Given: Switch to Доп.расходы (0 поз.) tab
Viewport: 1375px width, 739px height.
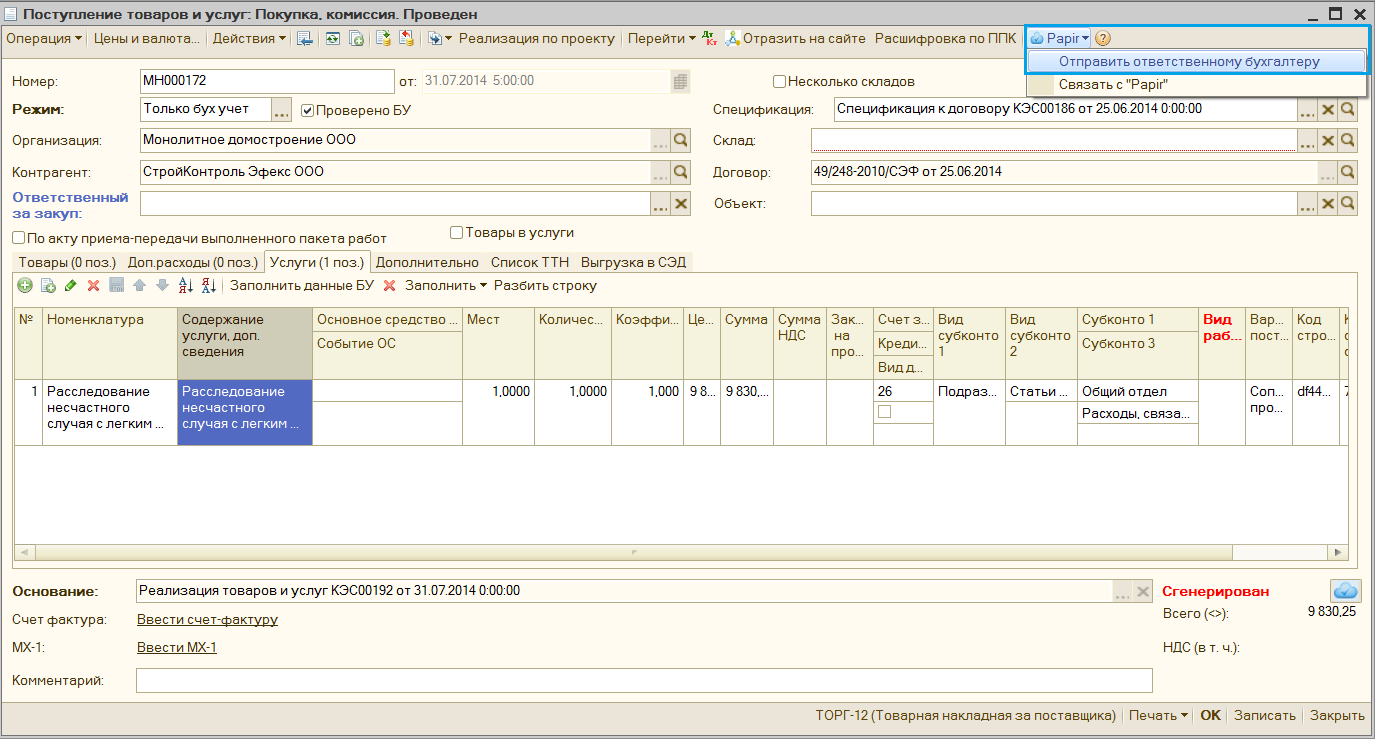Looking at the screenshot, I should click(193, 263).
